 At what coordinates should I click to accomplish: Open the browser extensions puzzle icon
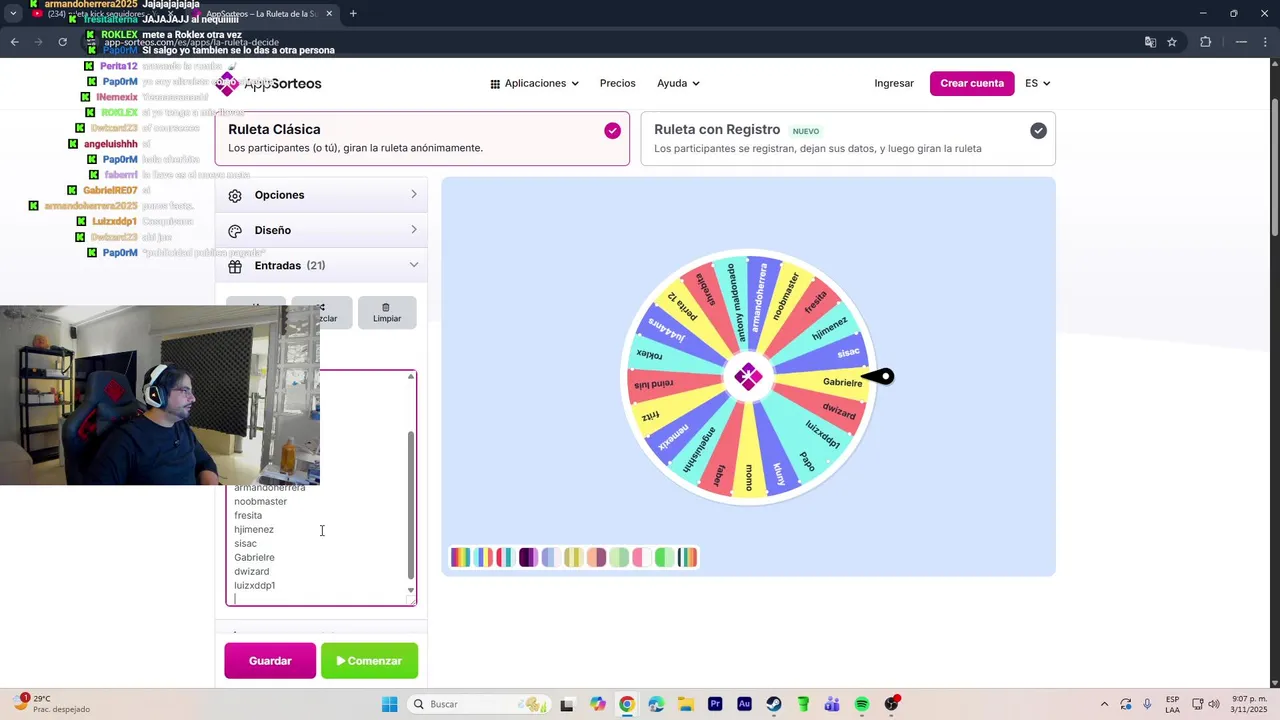coord(1205,42)
